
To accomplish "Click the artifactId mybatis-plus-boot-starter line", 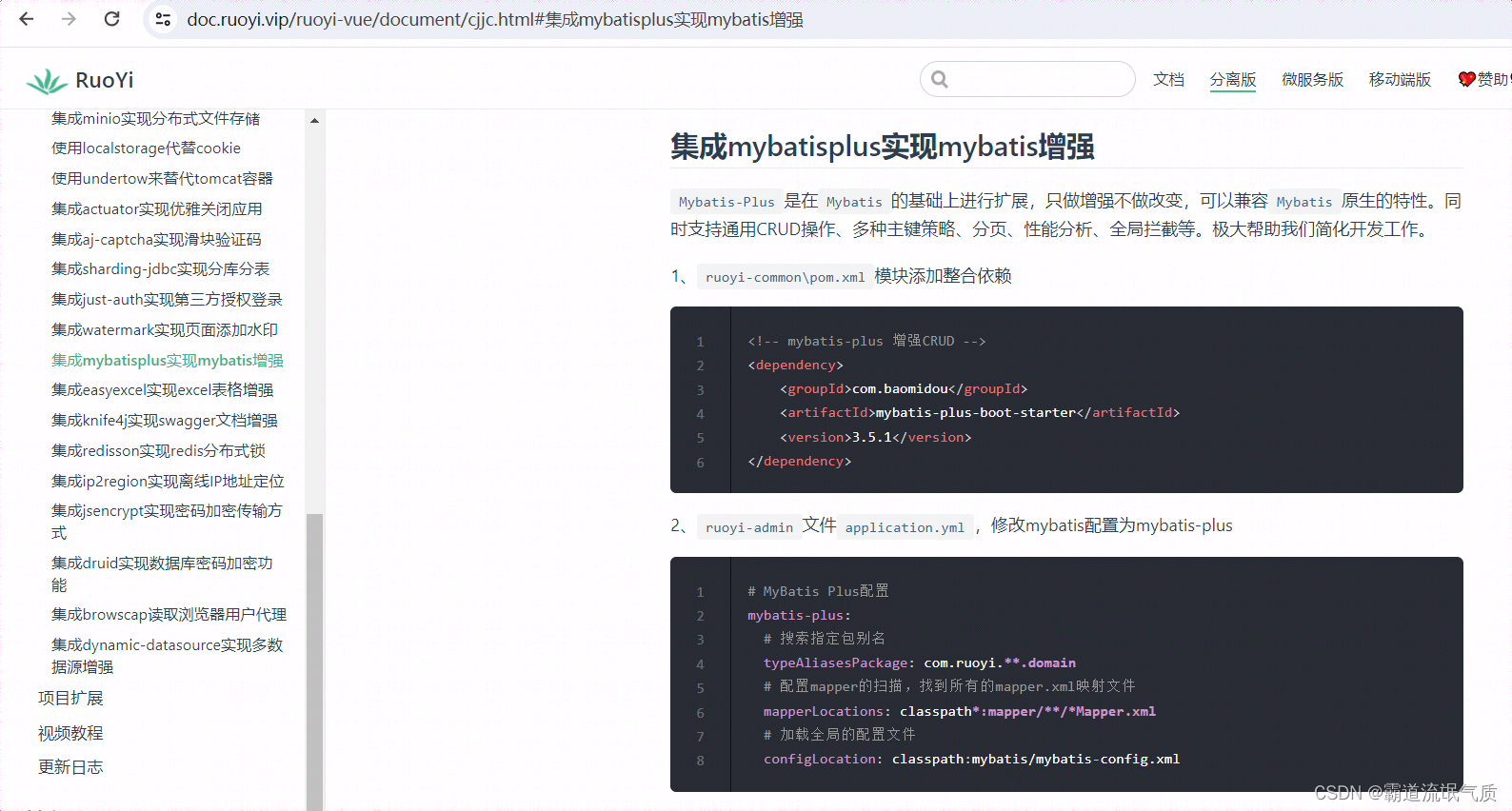I will click(x=980, y=412).
